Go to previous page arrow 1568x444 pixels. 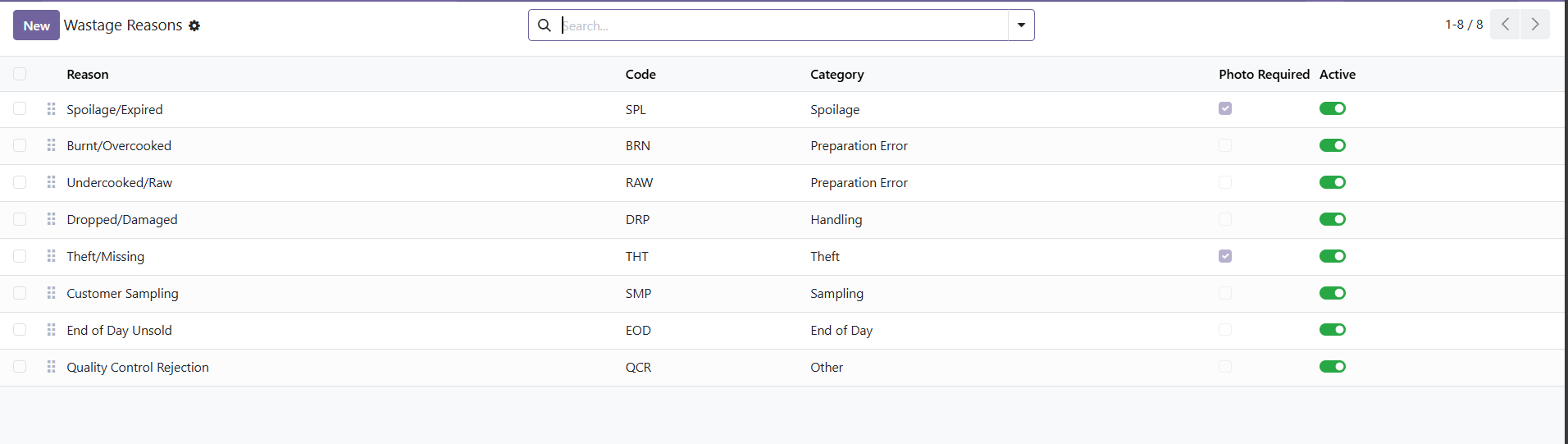1505,25
